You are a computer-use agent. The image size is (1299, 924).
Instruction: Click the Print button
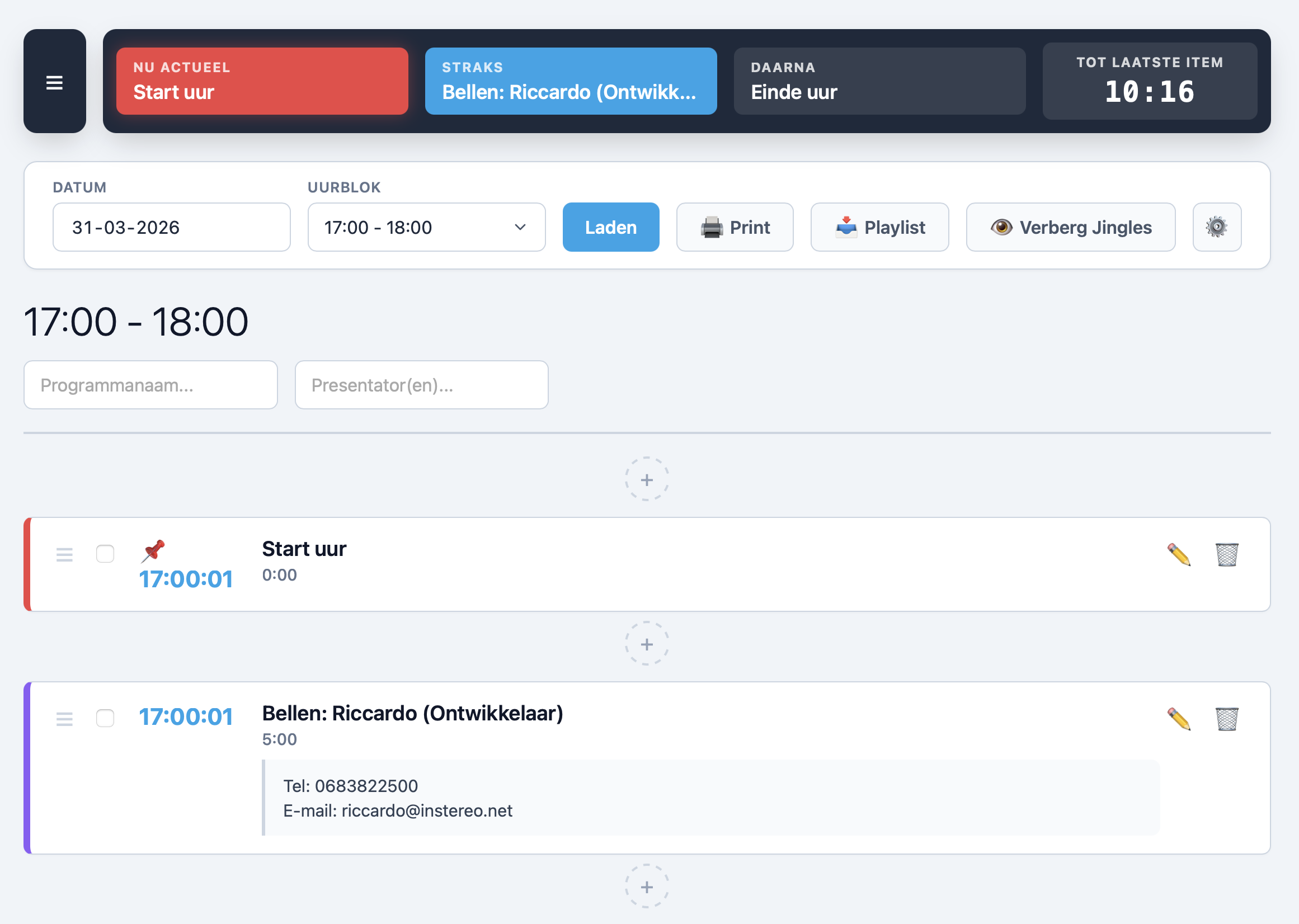click(734, 227)
